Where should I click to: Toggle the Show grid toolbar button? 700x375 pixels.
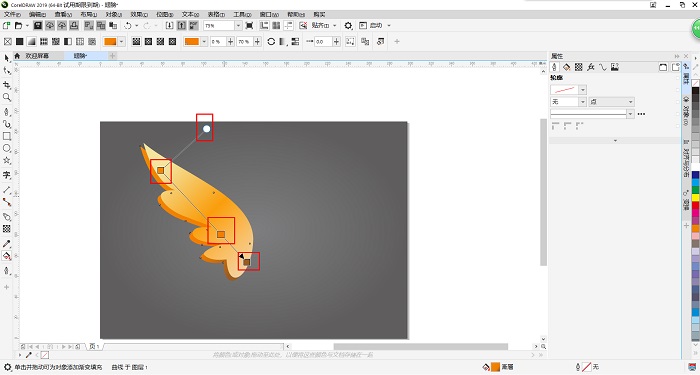(x=276, y=25)
